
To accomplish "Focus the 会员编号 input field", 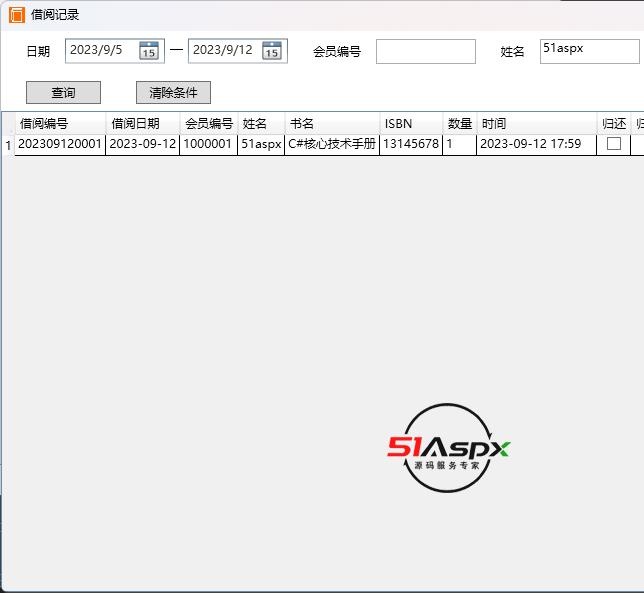I will pyautogui.click(x=426, y=51).
